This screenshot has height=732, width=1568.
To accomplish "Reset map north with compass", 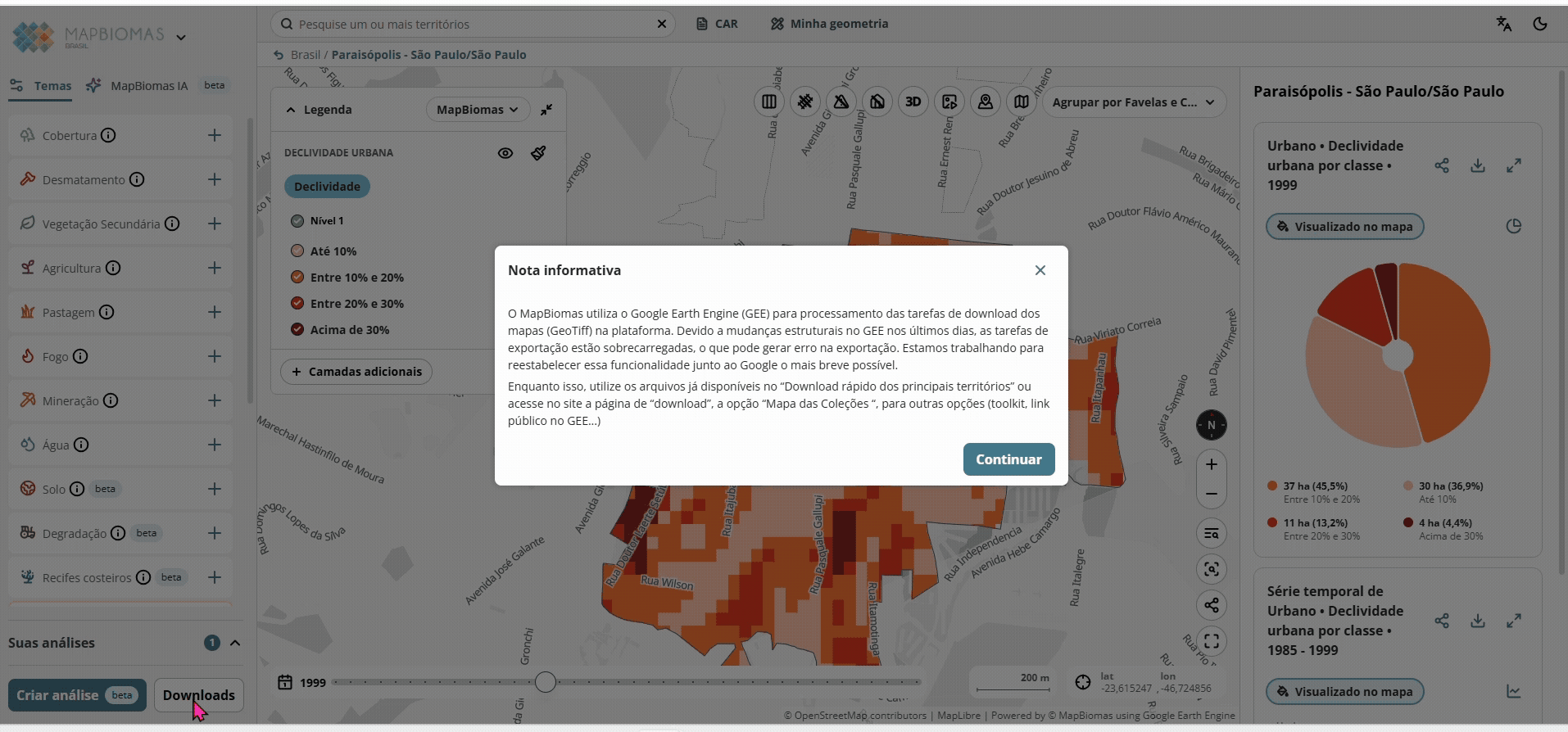I will click(x=1212, y=425).
